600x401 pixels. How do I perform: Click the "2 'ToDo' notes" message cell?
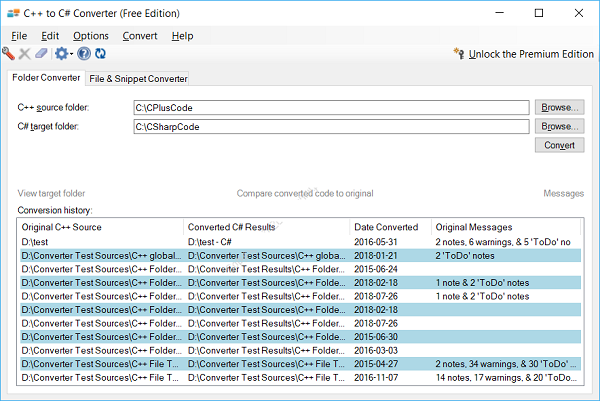465,256
